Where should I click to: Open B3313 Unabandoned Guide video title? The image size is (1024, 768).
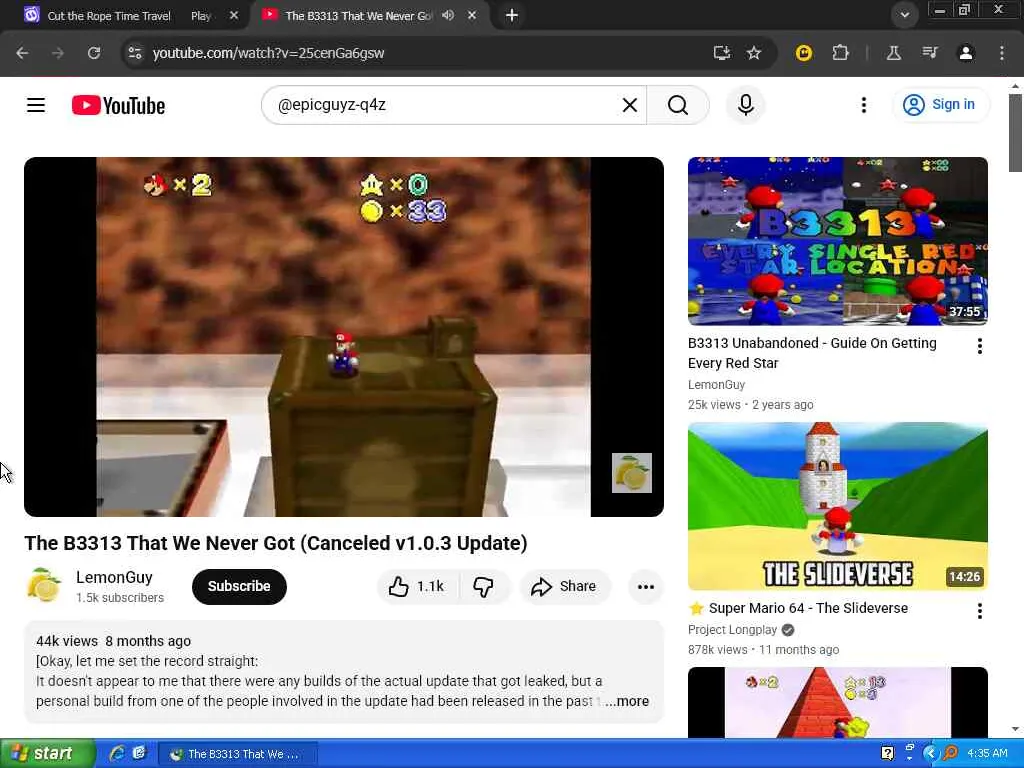[812, 353]
